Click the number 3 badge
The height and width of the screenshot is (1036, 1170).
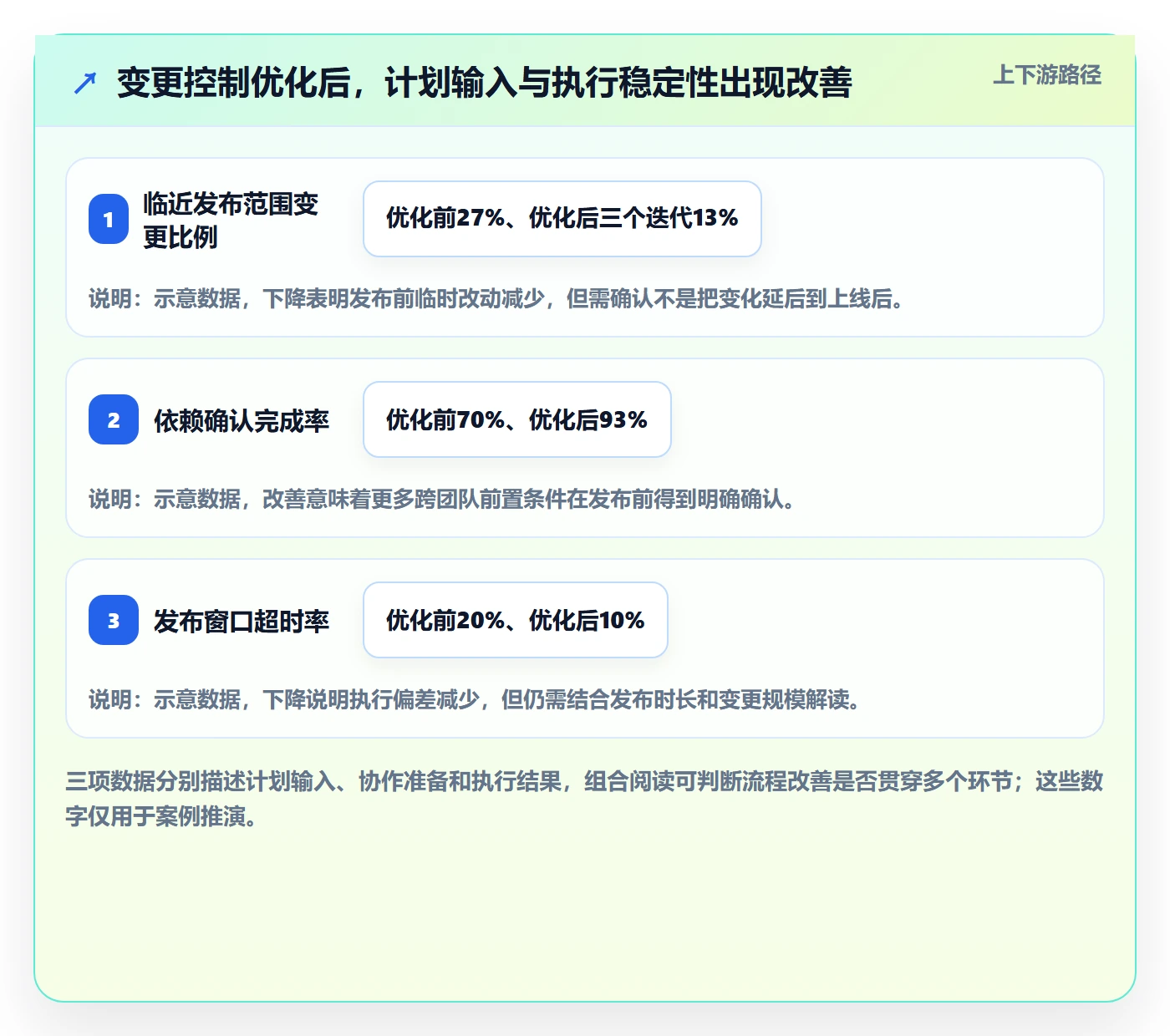click(x=114, y=620)
